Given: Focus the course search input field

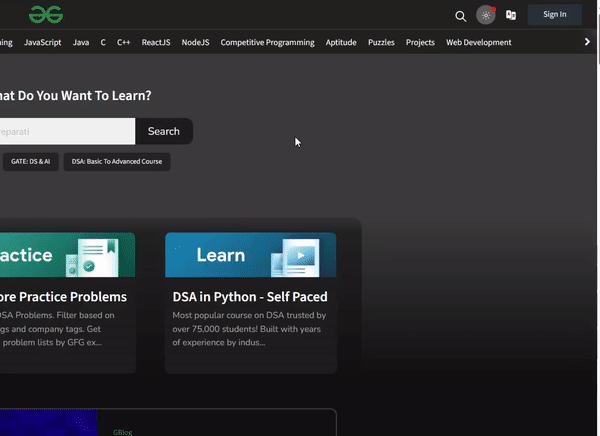Looking at the screenshot, I should click(x=67, y=131).
